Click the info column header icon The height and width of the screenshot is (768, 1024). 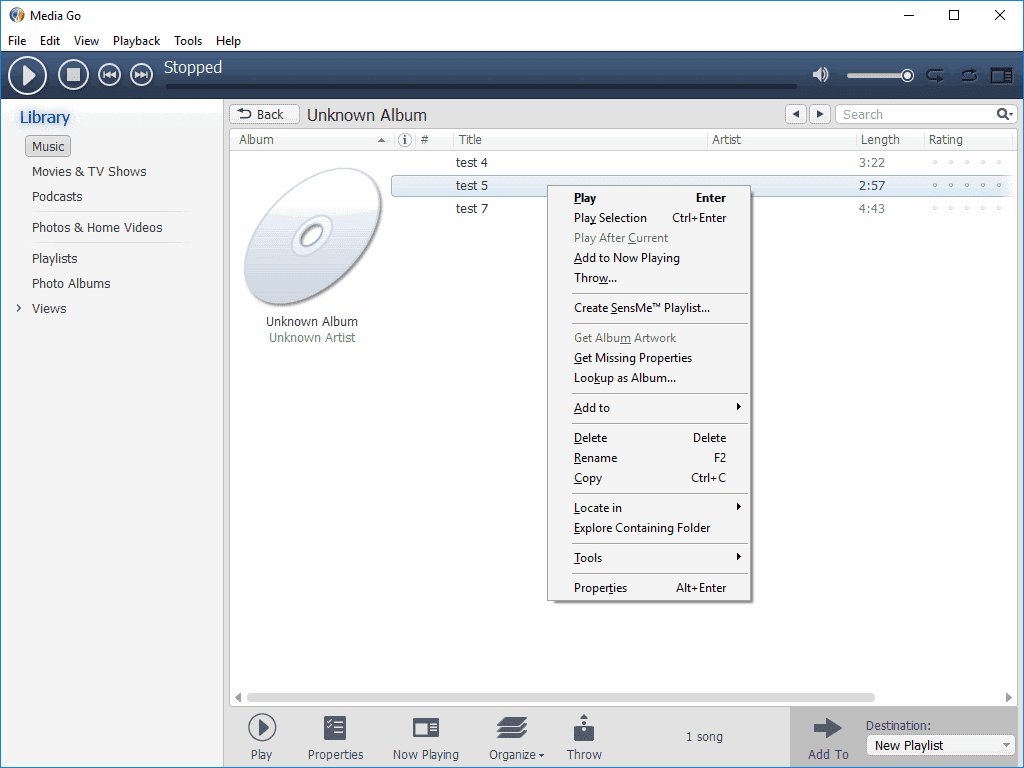coord(405,140)
